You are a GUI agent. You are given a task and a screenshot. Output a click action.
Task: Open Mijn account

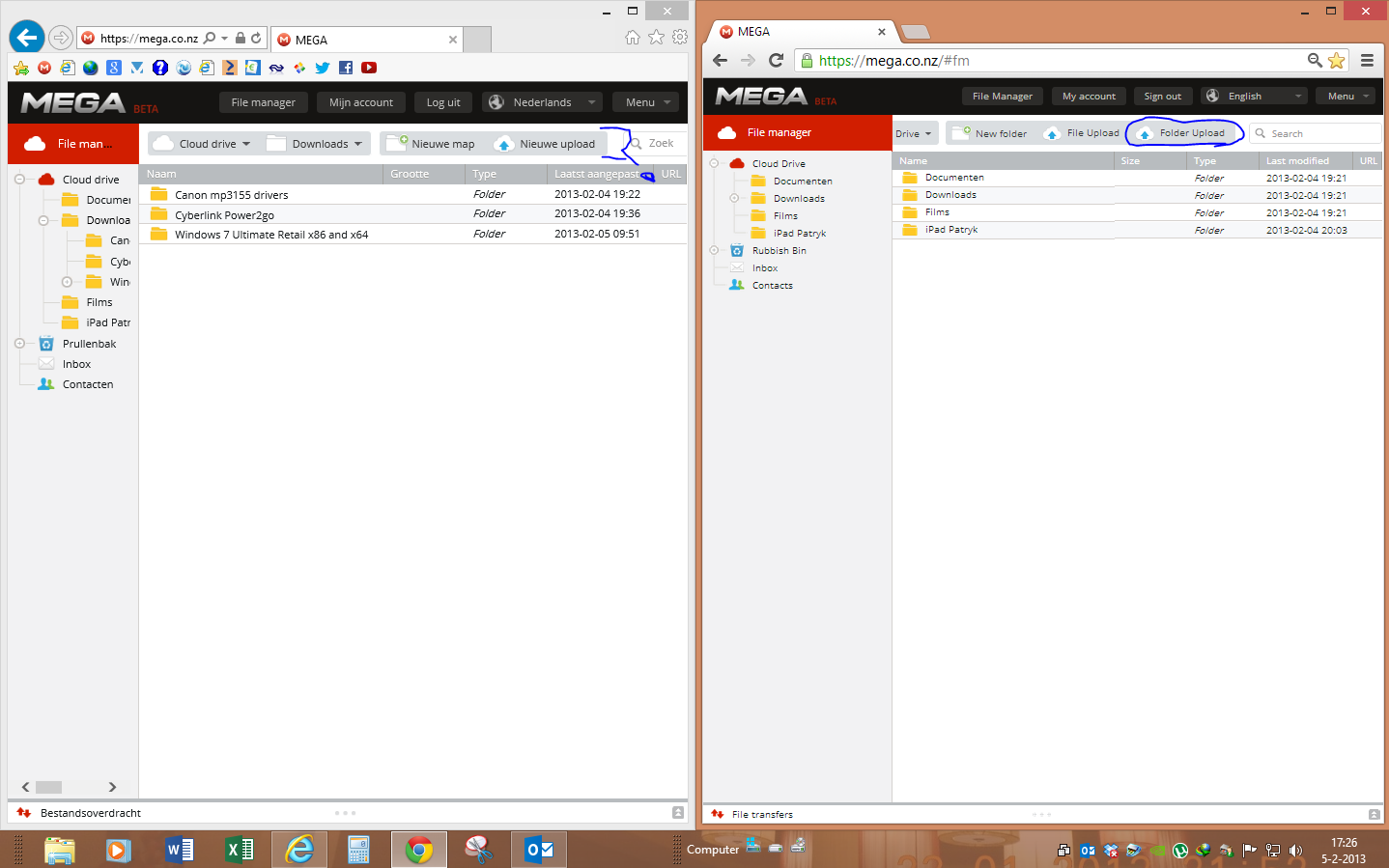click(361, 102)
